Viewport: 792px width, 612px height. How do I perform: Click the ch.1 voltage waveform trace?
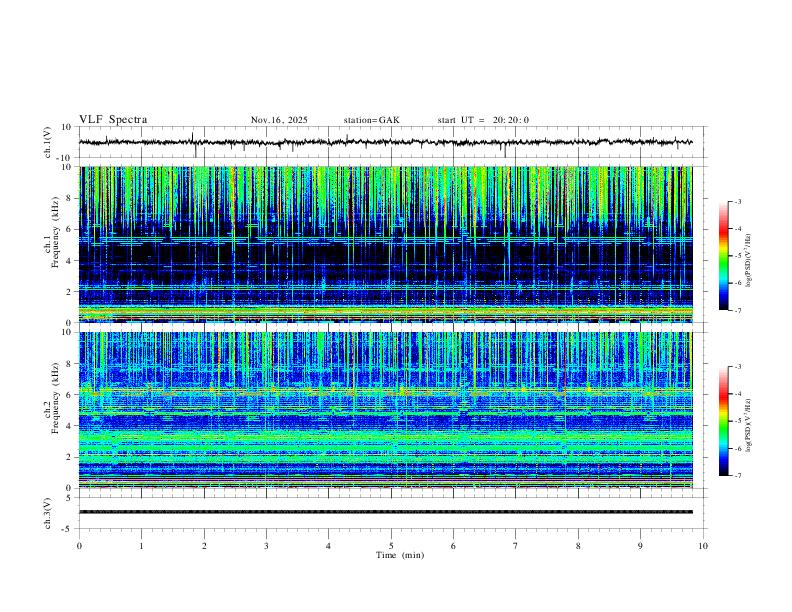coord(386,142)
